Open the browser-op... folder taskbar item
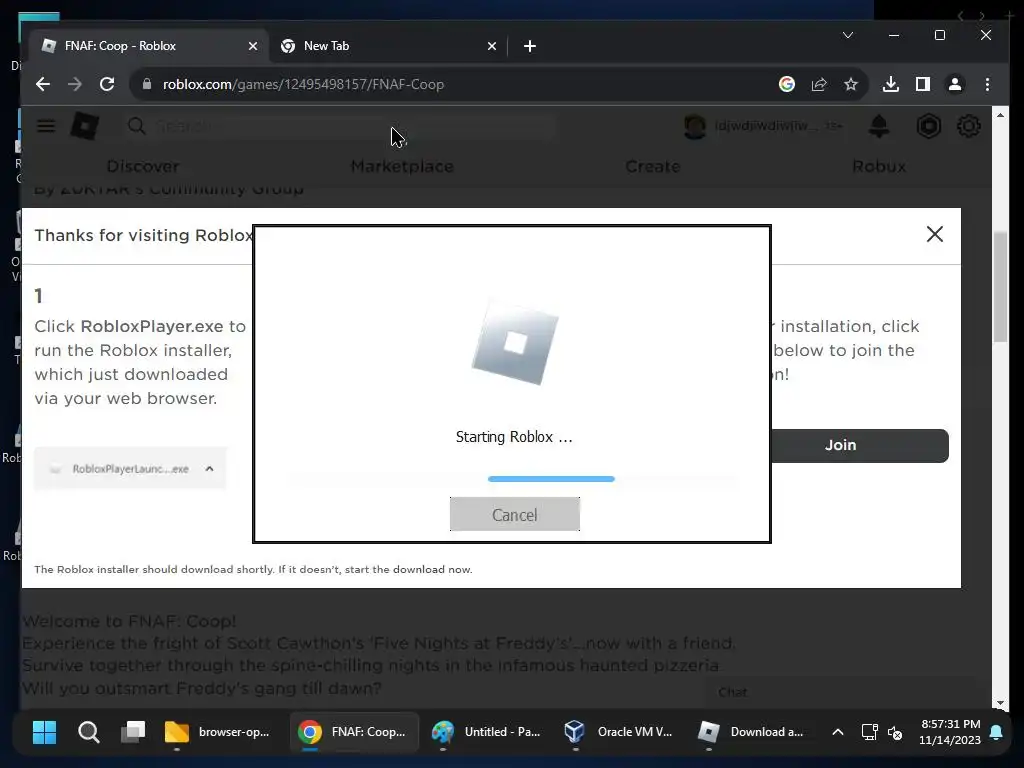The image size is (1024, 768). click(218, 732)
